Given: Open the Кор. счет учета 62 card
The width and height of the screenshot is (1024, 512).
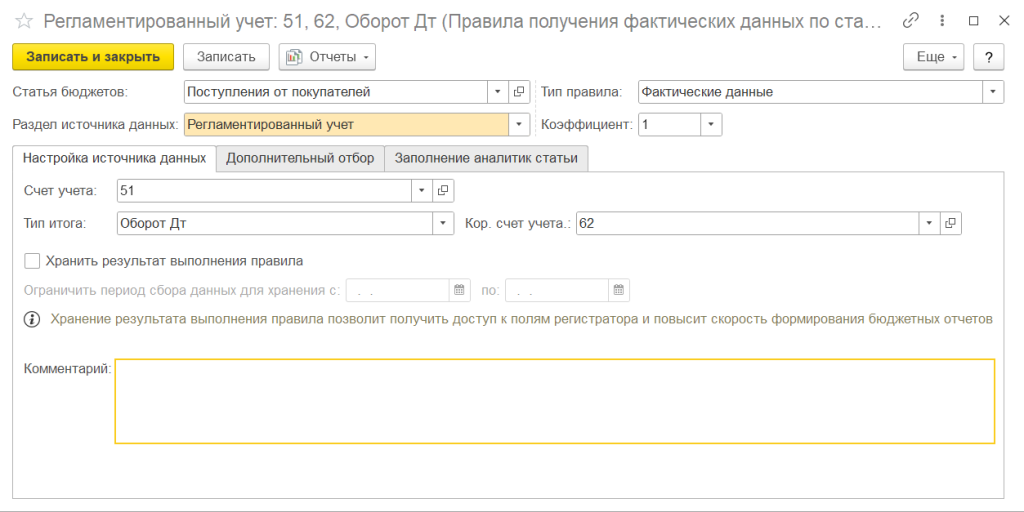Looking at the screenshot, I should coord(951,223).
